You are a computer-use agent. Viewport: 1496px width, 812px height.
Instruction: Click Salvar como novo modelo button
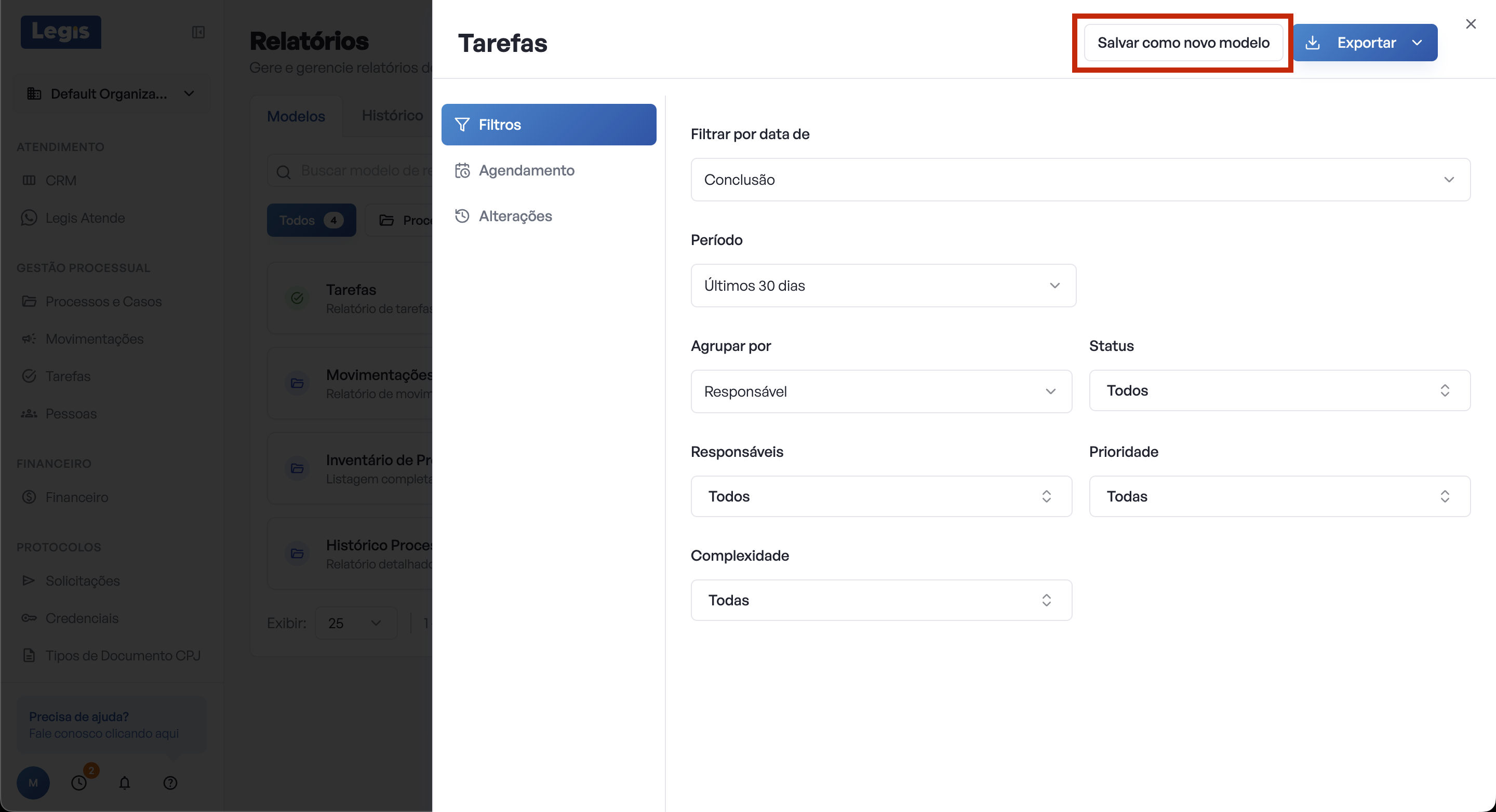click(1183, 43)
